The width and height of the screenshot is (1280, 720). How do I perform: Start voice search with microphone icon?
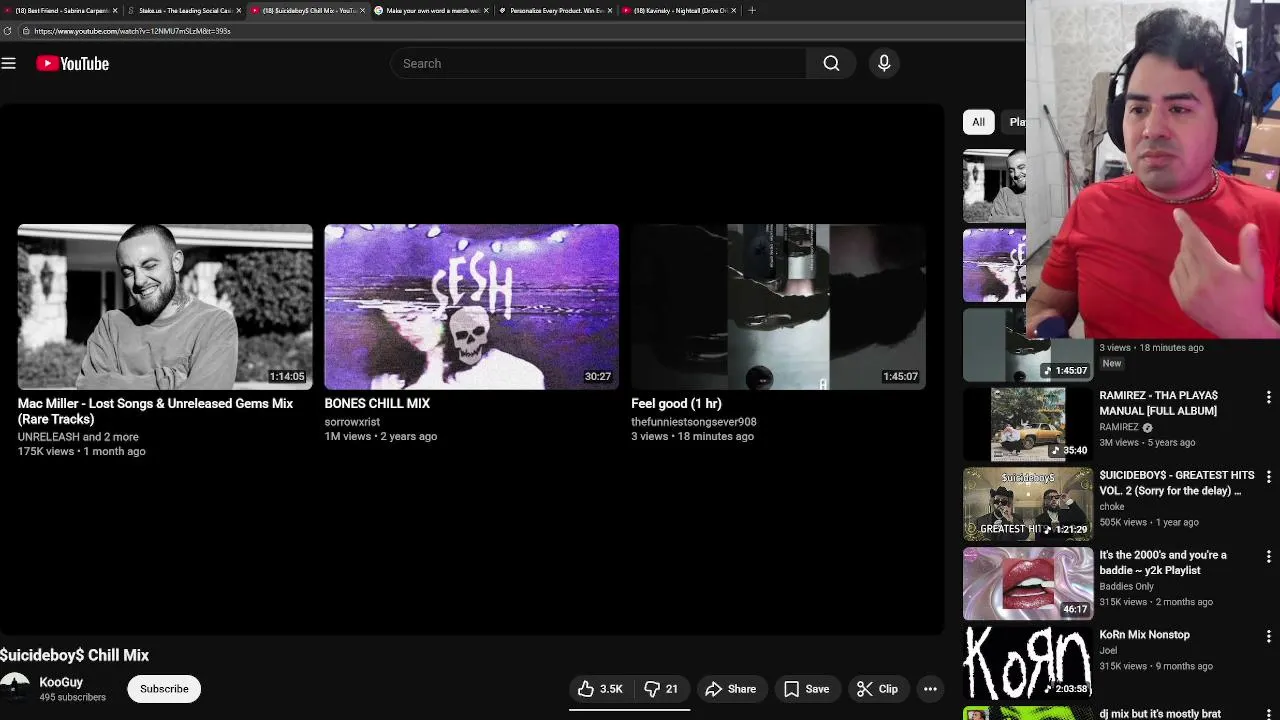click(884, 63)
